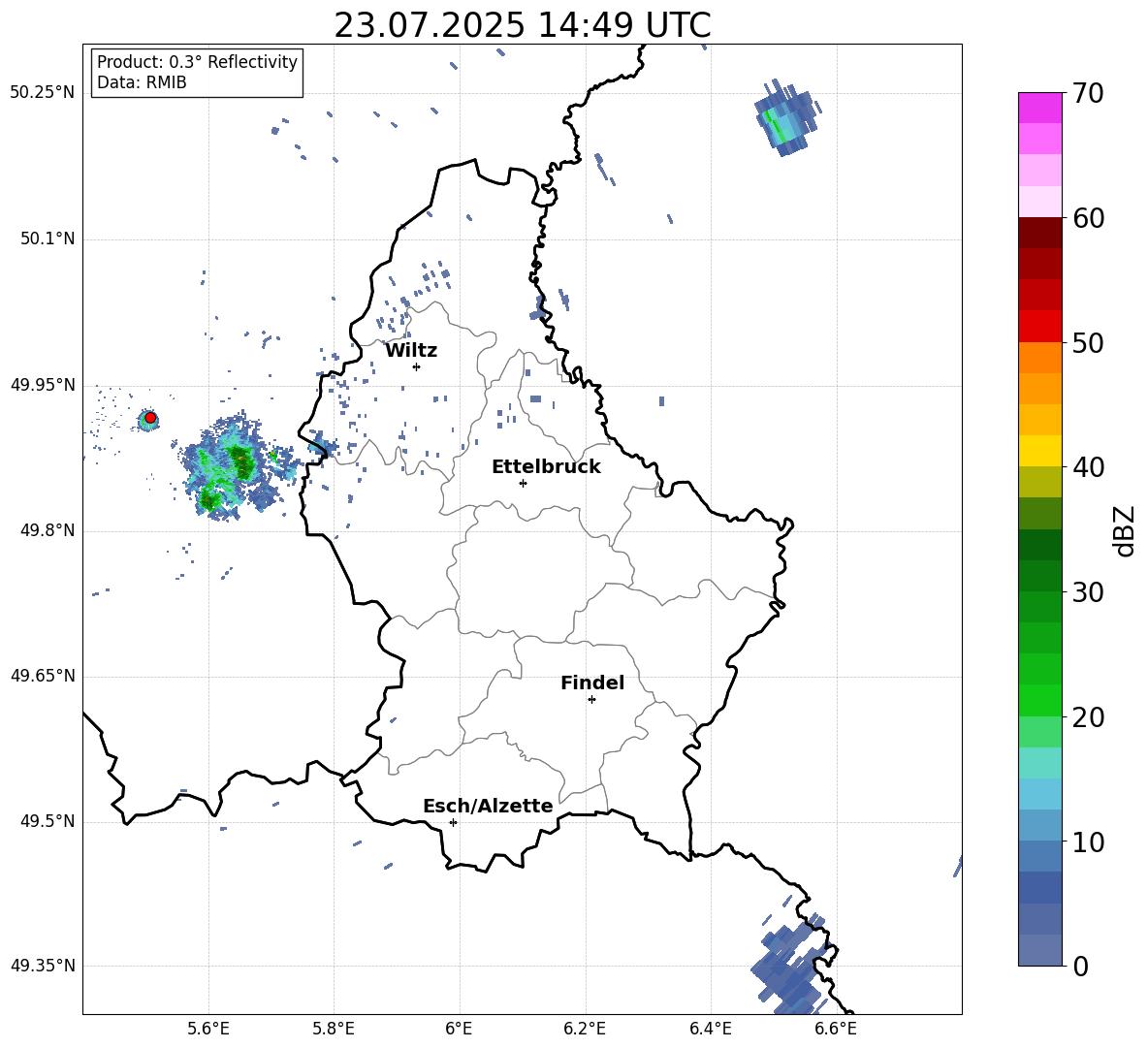Click the 50.25°N latitude label
This screenshot has width=1148, height=1048.
(x=43, y=93)
